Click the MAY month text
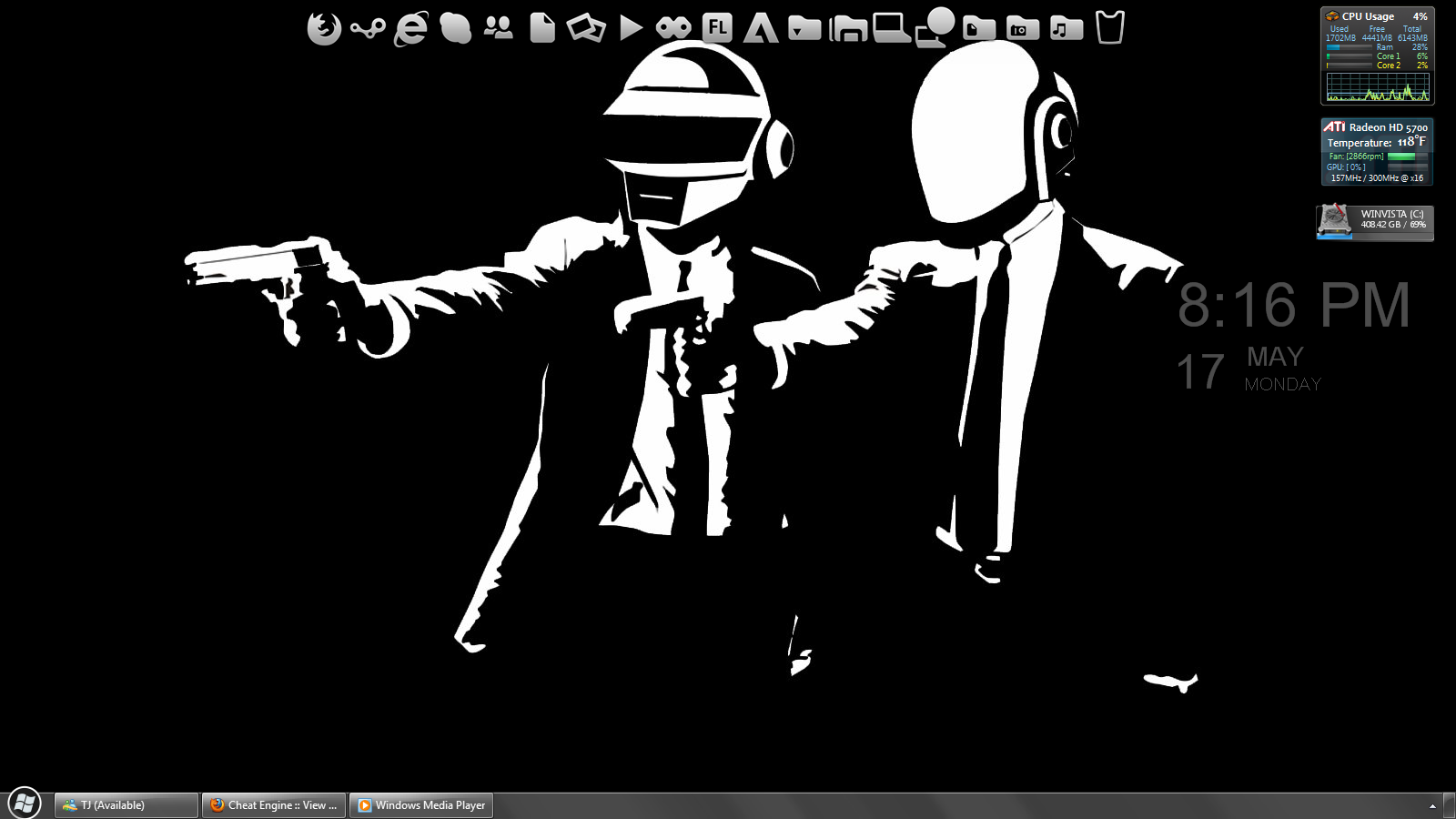This screenshot has width=1456, height=819. click(x=1275, y=357)
